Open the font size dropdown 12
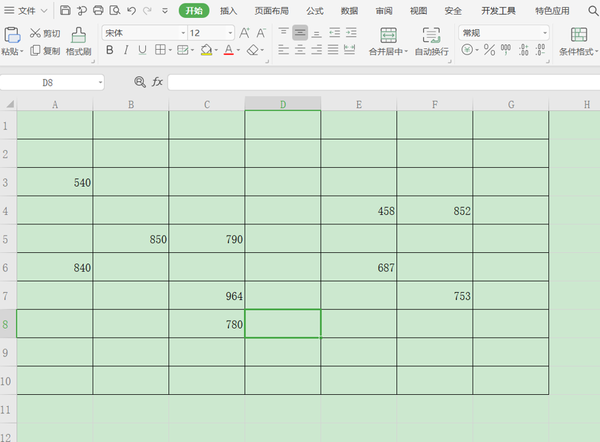The width and height of the screenshot is (600, 442). point(230,33)
